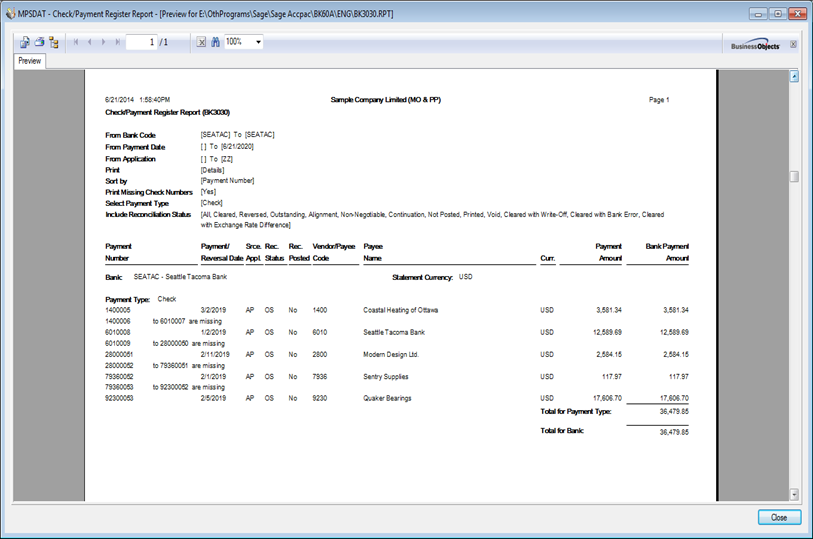Click payee Coastal Heating of Ottawa

[x=400, y=310]
